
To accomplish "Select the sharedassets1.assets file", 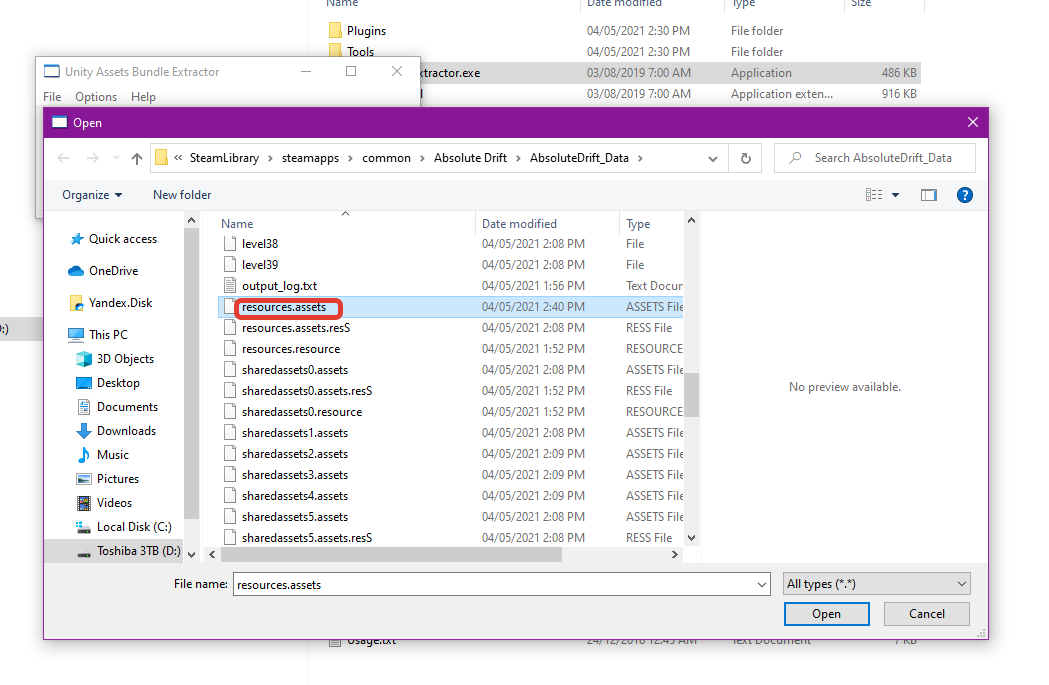I will click(295, 433).
